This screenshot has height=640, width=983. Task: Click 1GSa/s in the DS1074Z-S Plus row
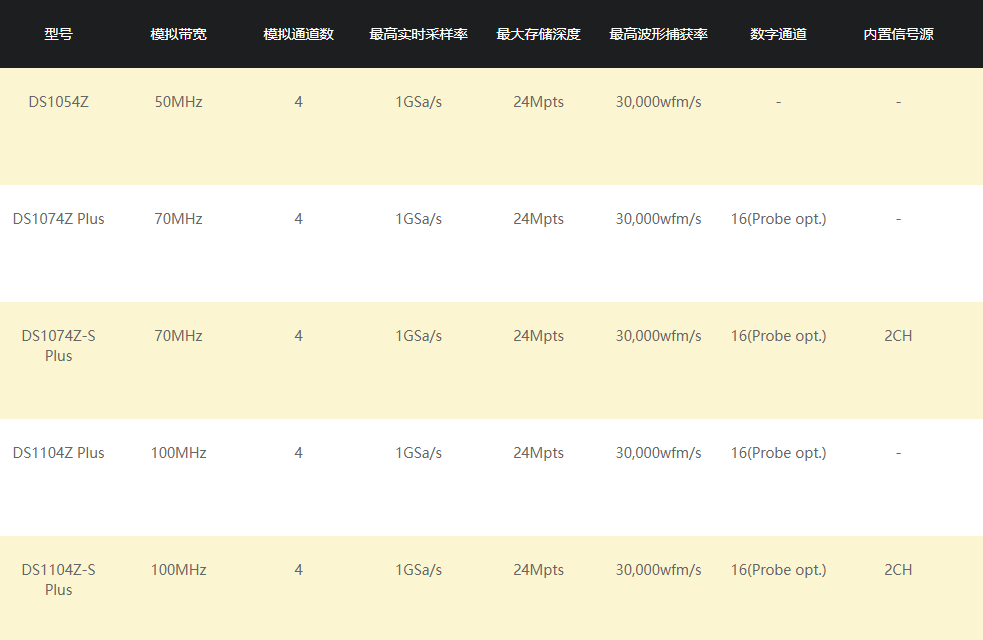click(x=418, y=336)
